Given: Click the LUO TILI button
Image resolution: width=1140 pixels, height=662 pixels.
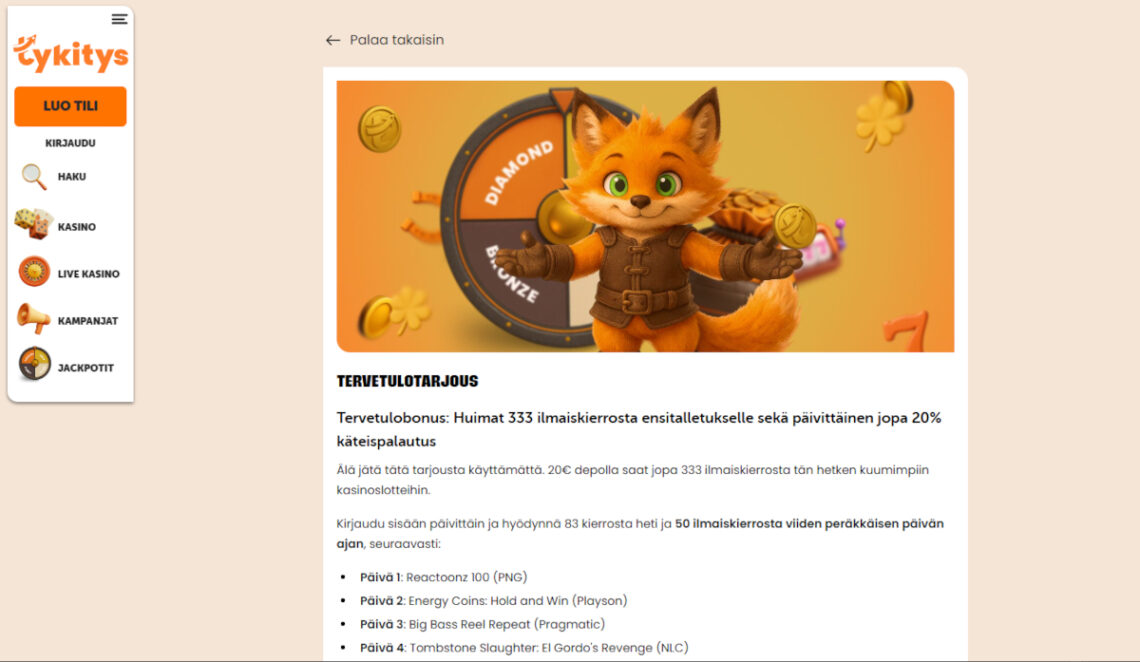Looking at the screenshot, I should [69, 106].
